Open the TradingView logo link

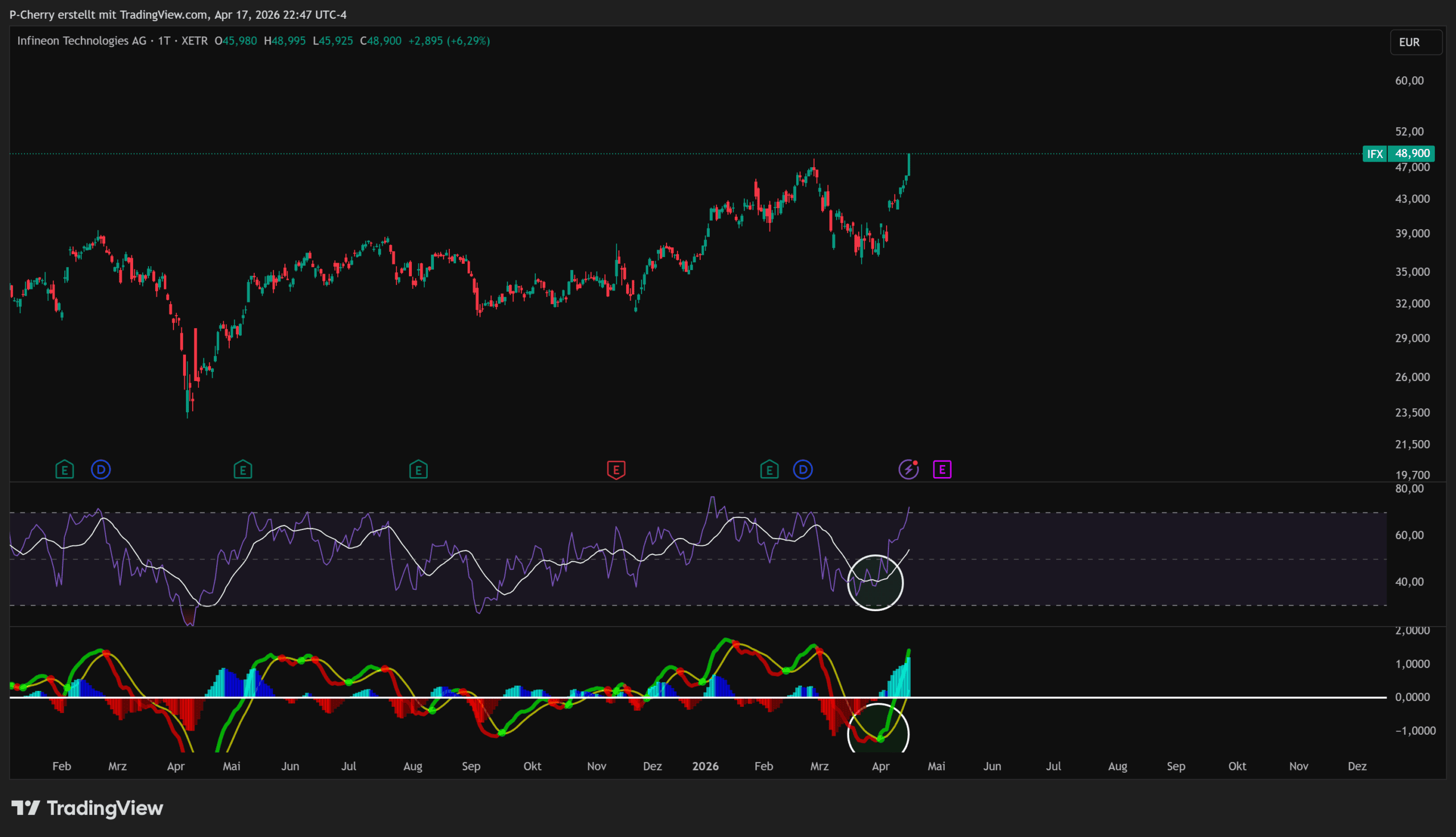coord(88,807)
